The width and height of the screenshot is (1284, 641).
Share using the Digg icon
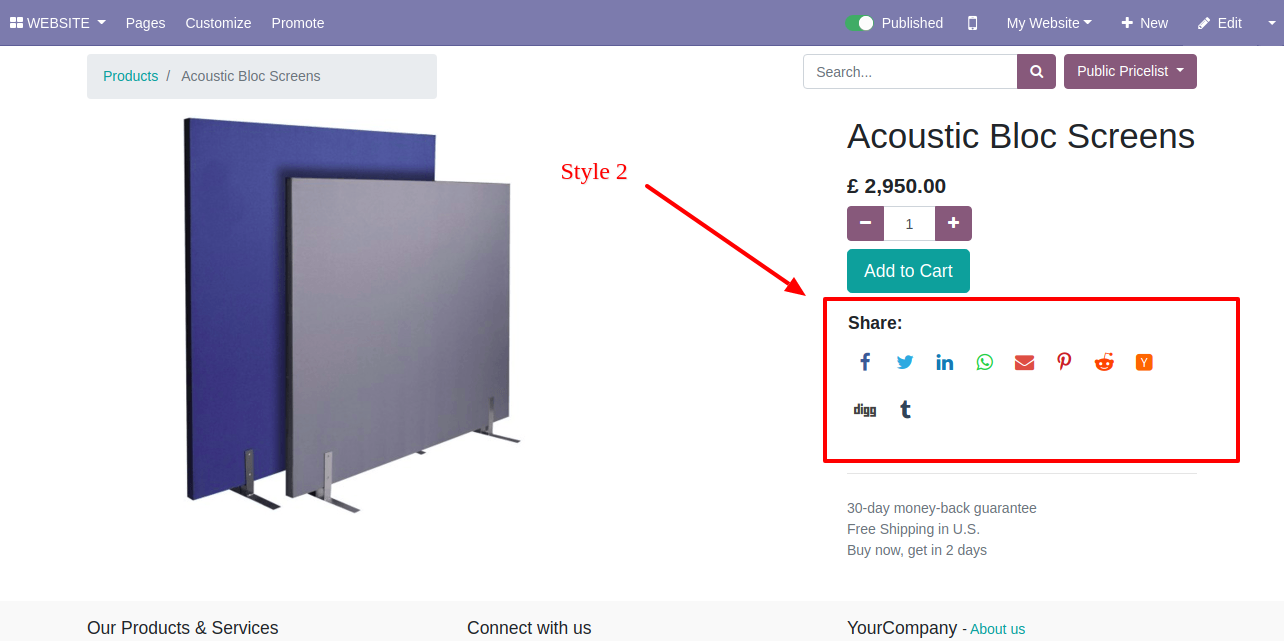(x=865, y=410)
